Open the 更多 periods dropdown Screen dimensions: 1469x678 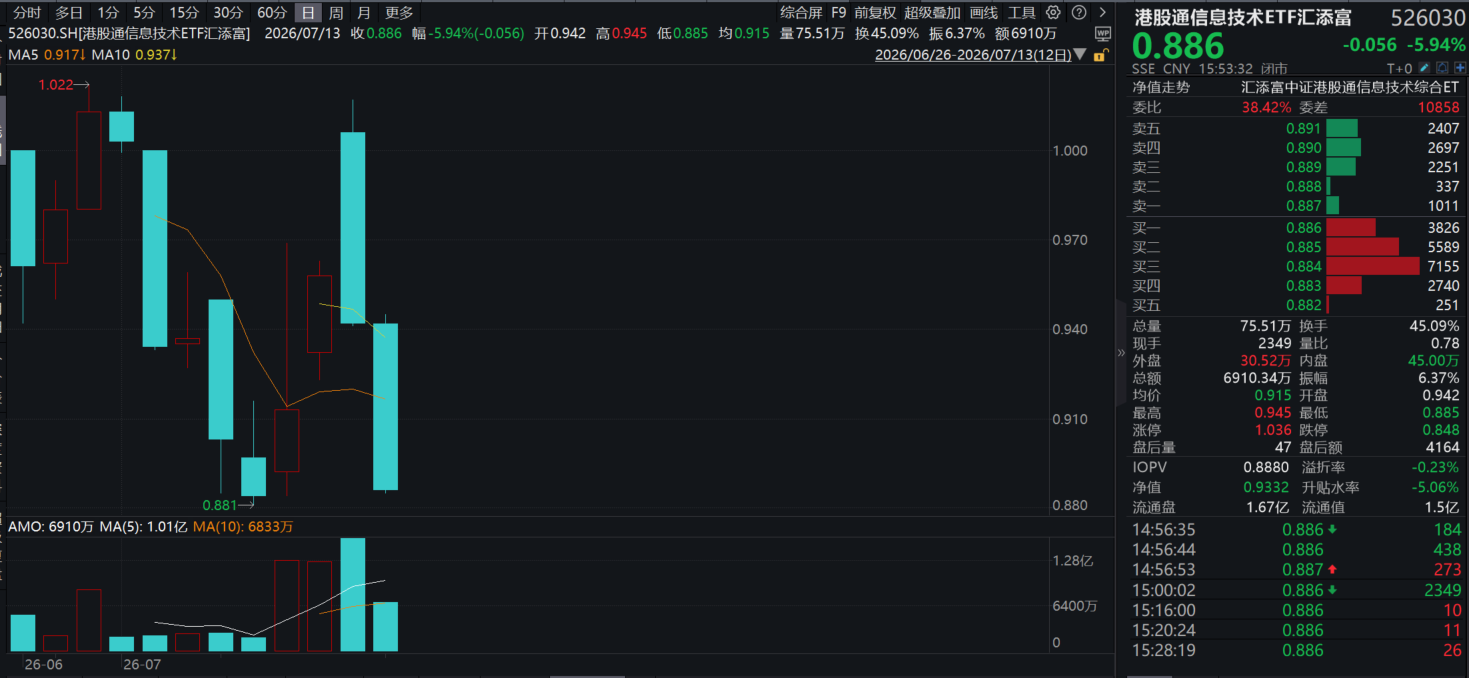click(399, 13)
